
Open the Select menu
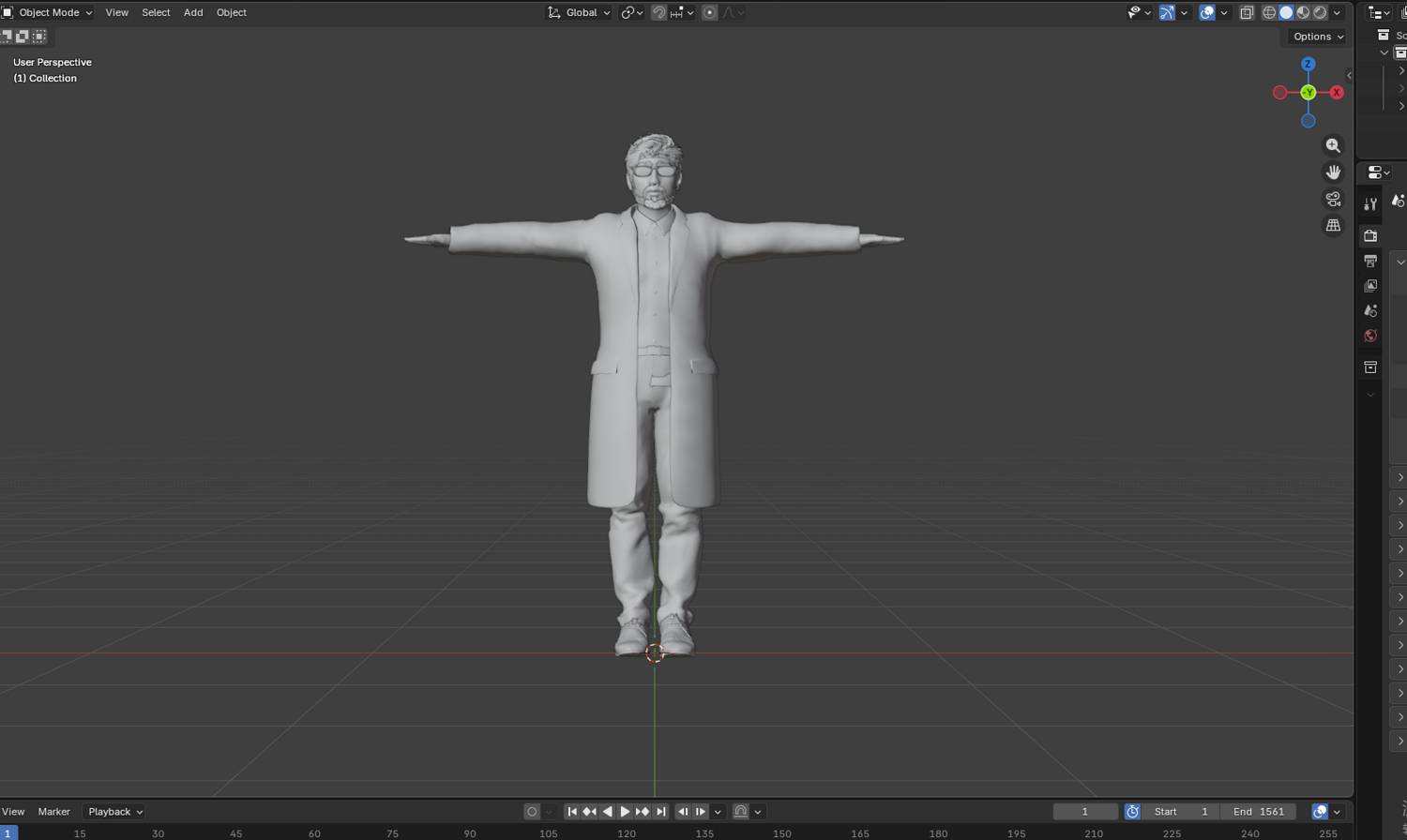click(156, 12)
